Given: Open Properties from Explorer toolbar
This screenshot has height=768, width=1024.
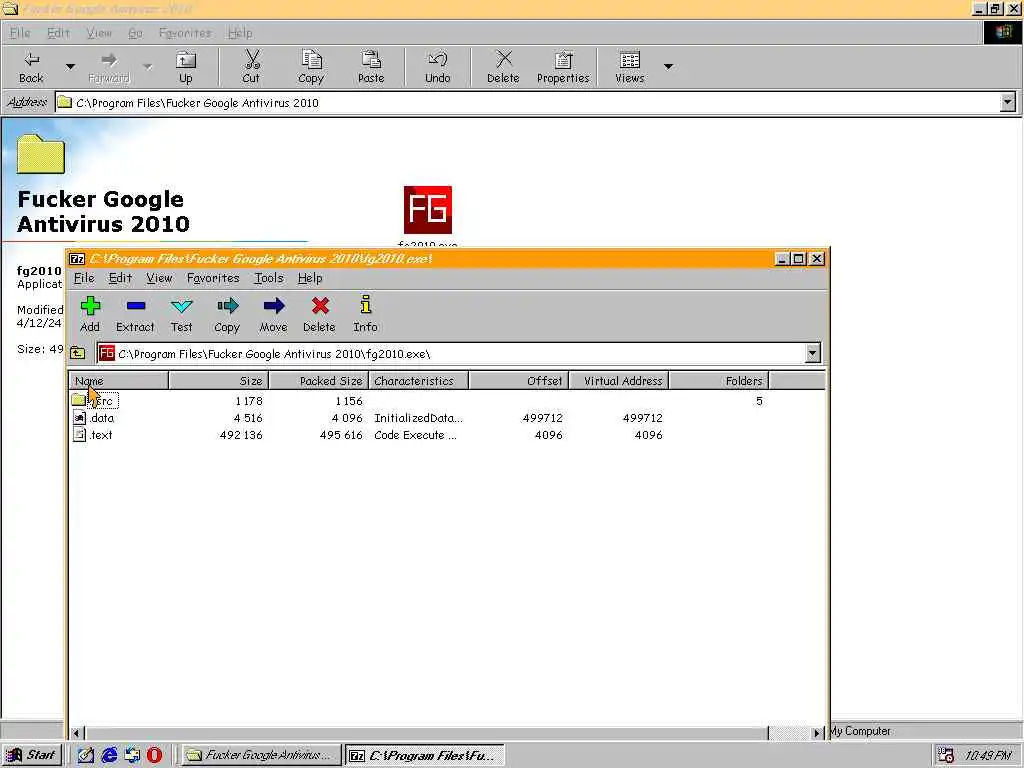Looking at the screenshot, I should (x=563, y=67).
